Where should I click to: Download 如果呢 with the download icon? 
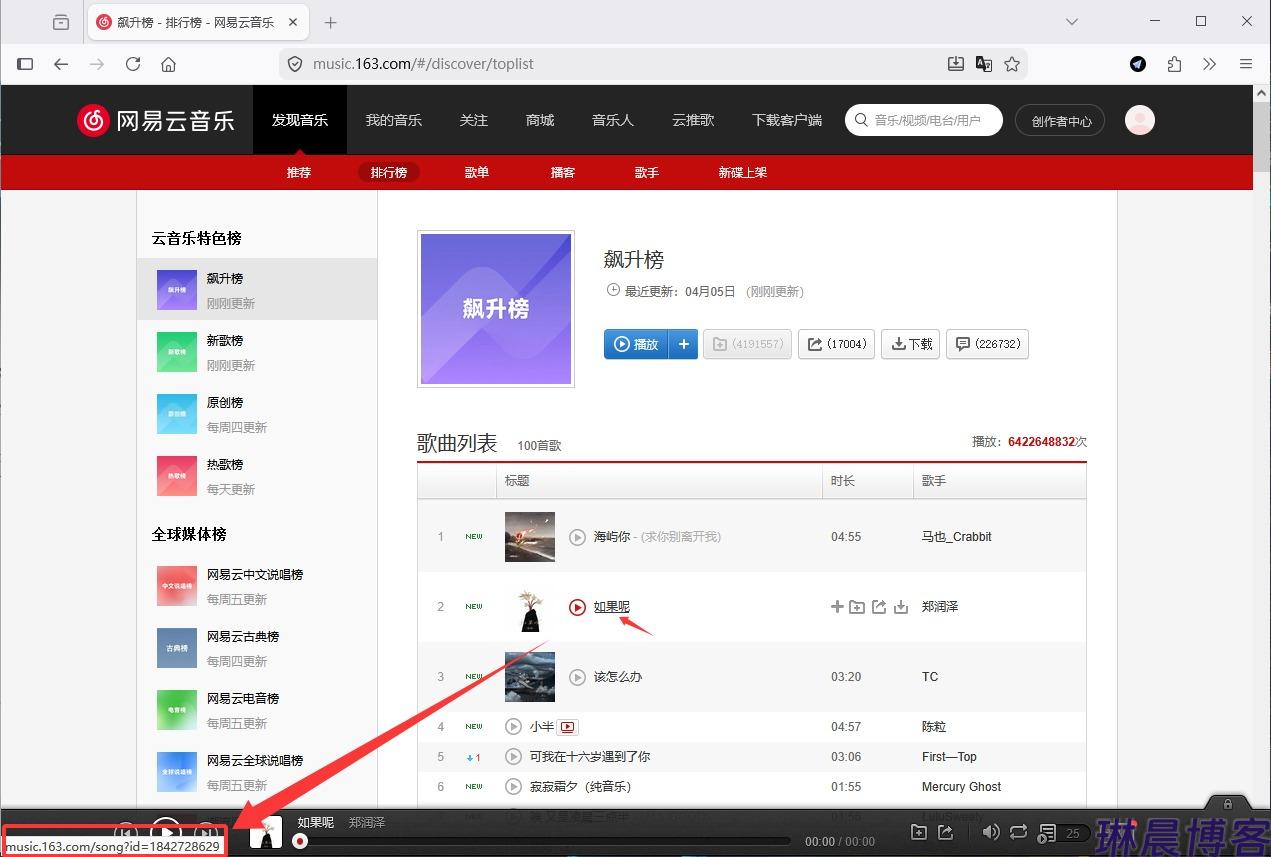point(901,606)
